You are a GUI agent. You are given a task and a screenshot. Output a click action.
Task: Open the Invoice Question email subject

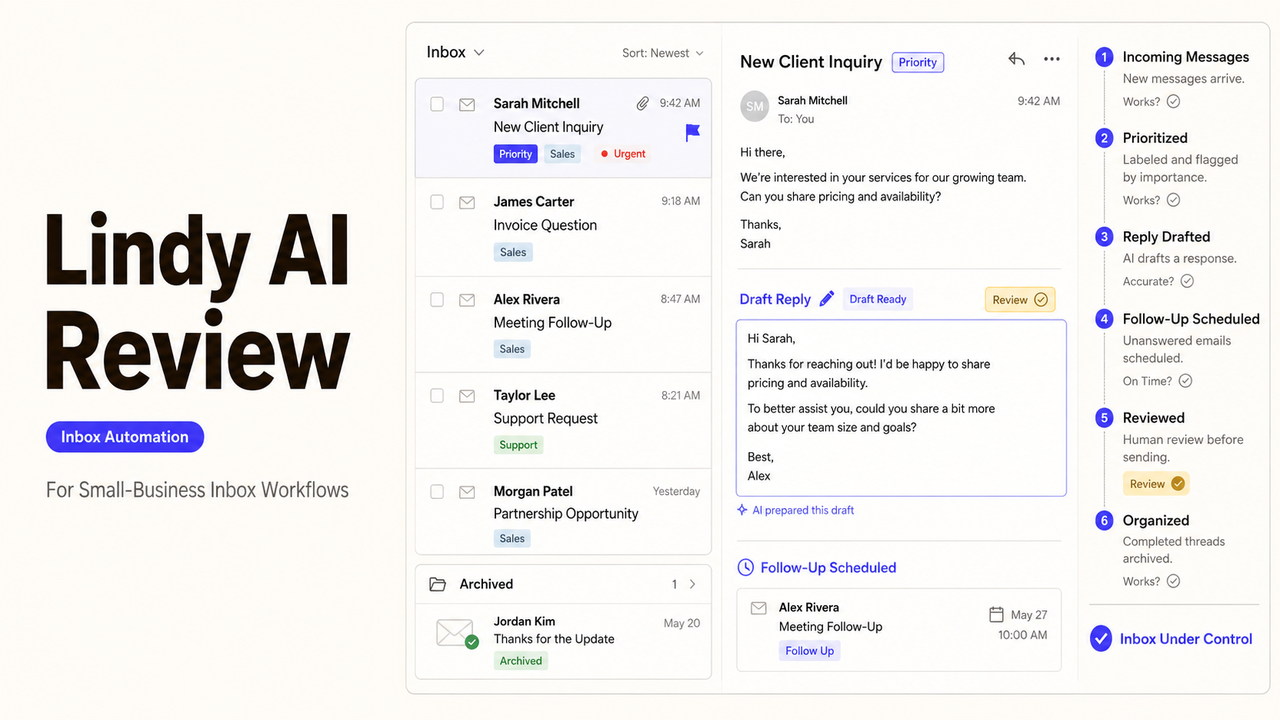(545, 225)
